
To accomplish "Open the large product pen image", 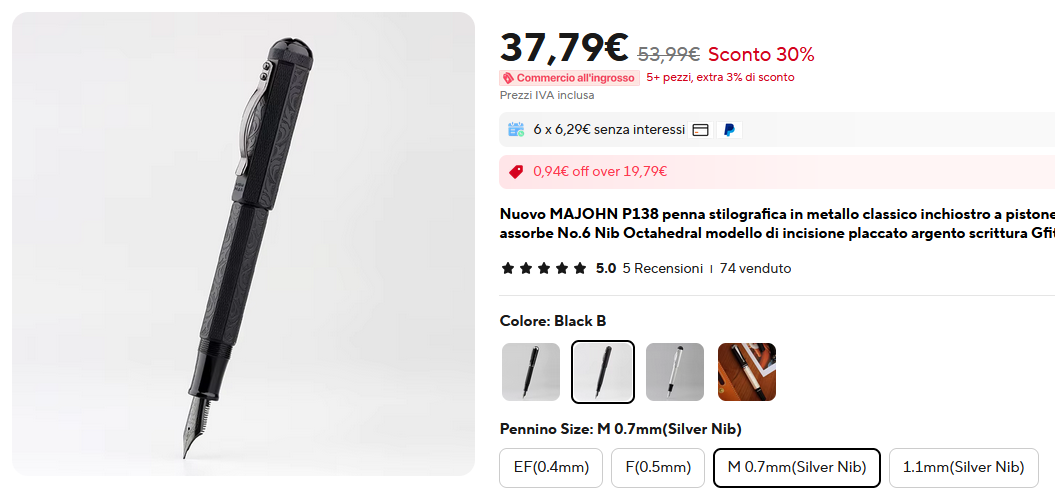I will point(243,243).
